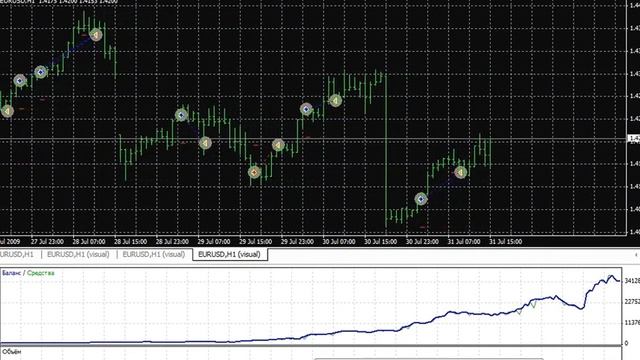This screenshot has width=640, height=360.
Task: Click the 22752 balance axis value
Action: pos(632,302)
